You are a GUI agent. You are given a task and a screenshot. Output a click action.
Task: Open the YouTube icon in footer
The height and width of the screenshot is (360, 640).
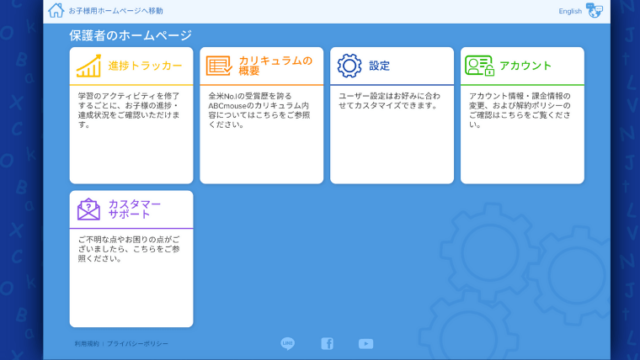tap(366, 344)
